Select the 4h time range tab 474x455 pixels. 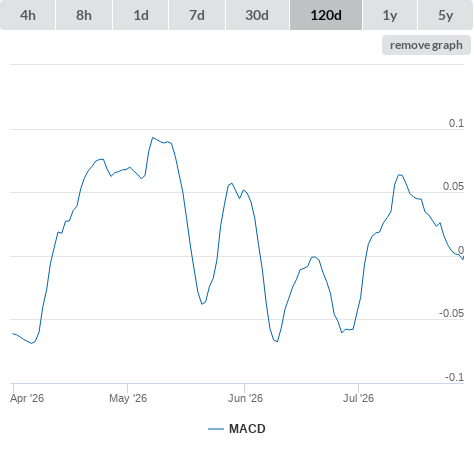[28, 15]
